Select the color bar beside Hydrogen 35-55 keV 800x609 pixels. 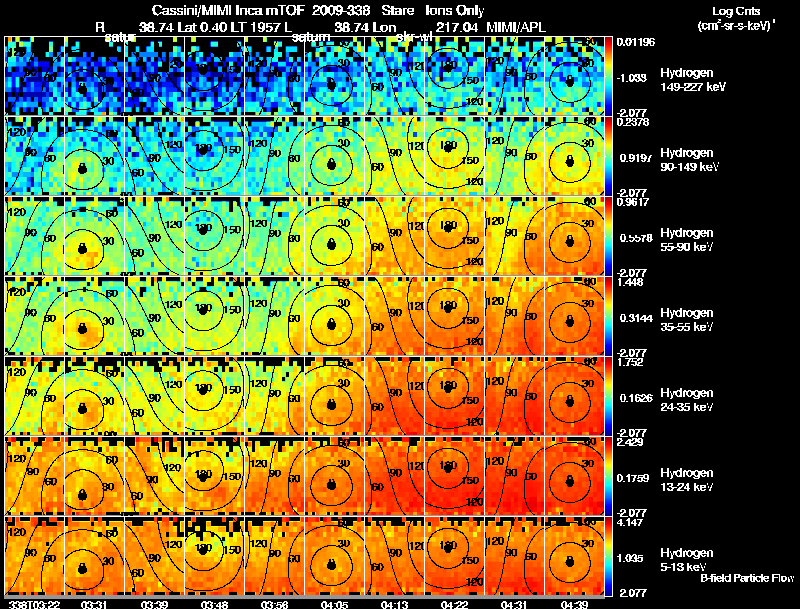coord(608,316)
